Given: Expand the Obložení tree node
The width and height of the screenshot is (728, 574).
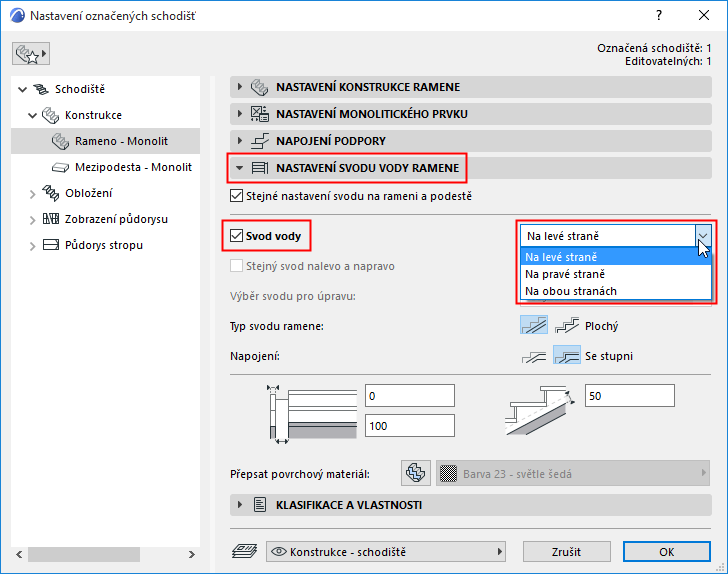Looking at the screenshot, I should point(32,194).
